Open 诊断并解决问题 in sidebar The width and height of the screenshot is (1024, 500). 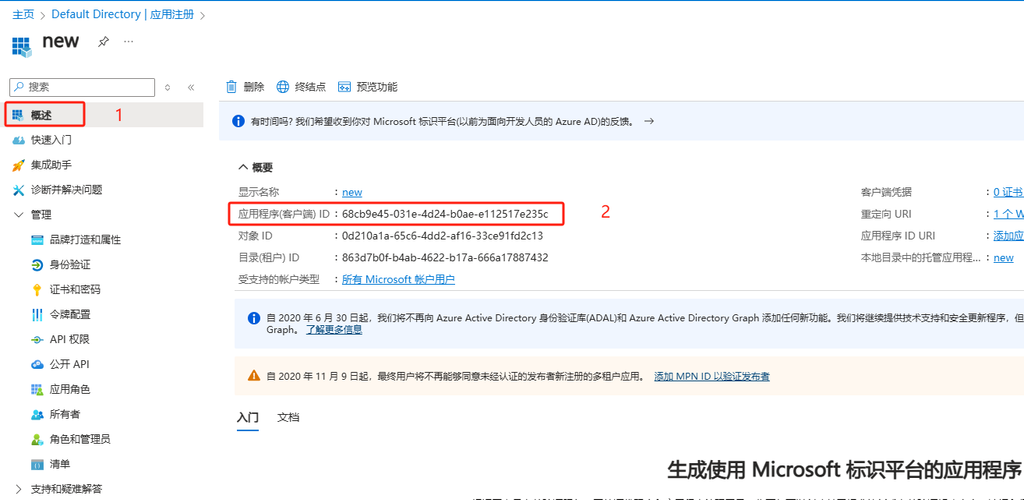(66, 190)
